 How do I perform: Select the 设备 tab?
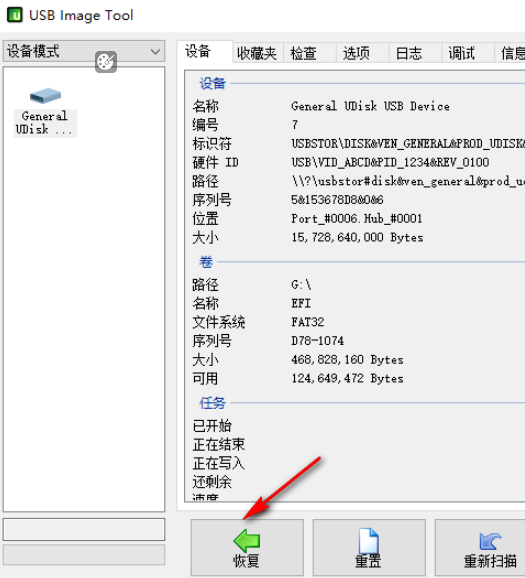pos(198,51)
